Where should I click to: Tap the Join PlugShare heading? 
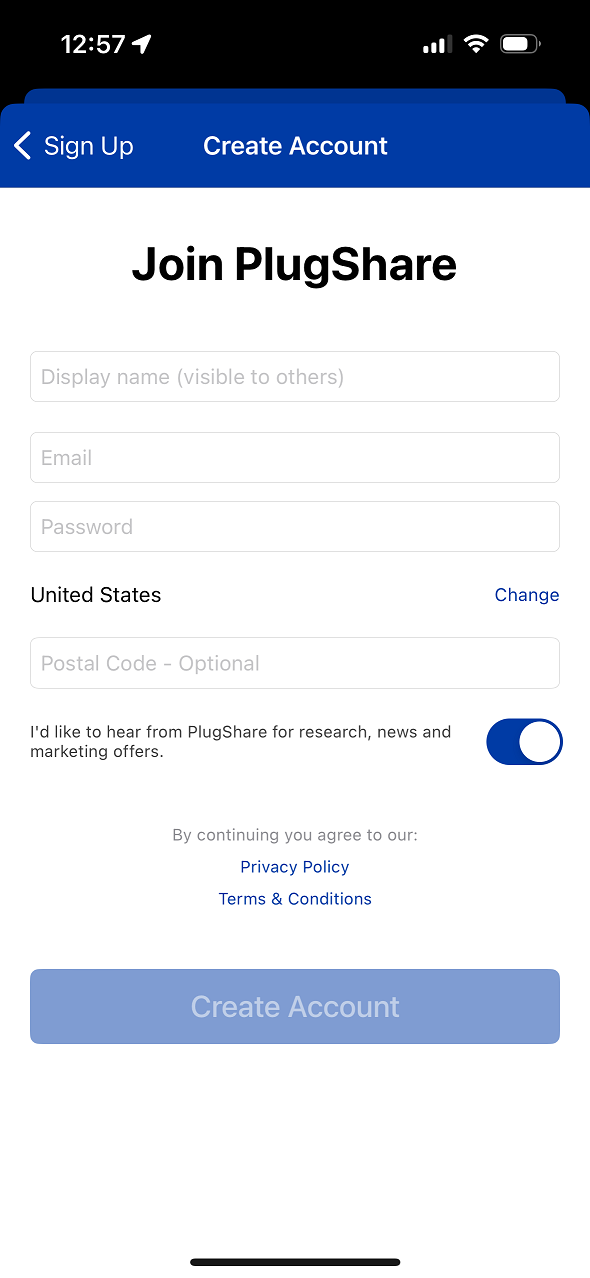[295, 264]
